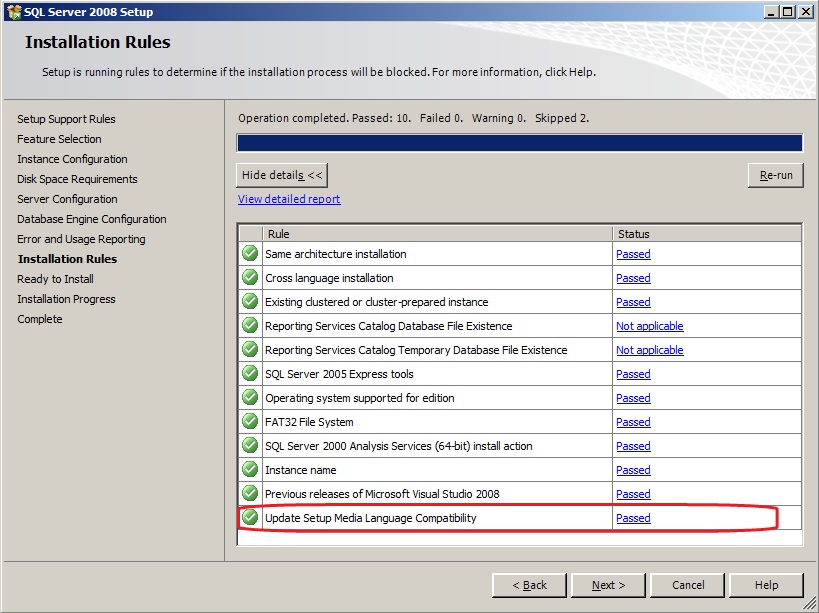The width and height of the screenshot is (819, 613).
Task: Click the Rule column header
Action: (x=437, y=234)
